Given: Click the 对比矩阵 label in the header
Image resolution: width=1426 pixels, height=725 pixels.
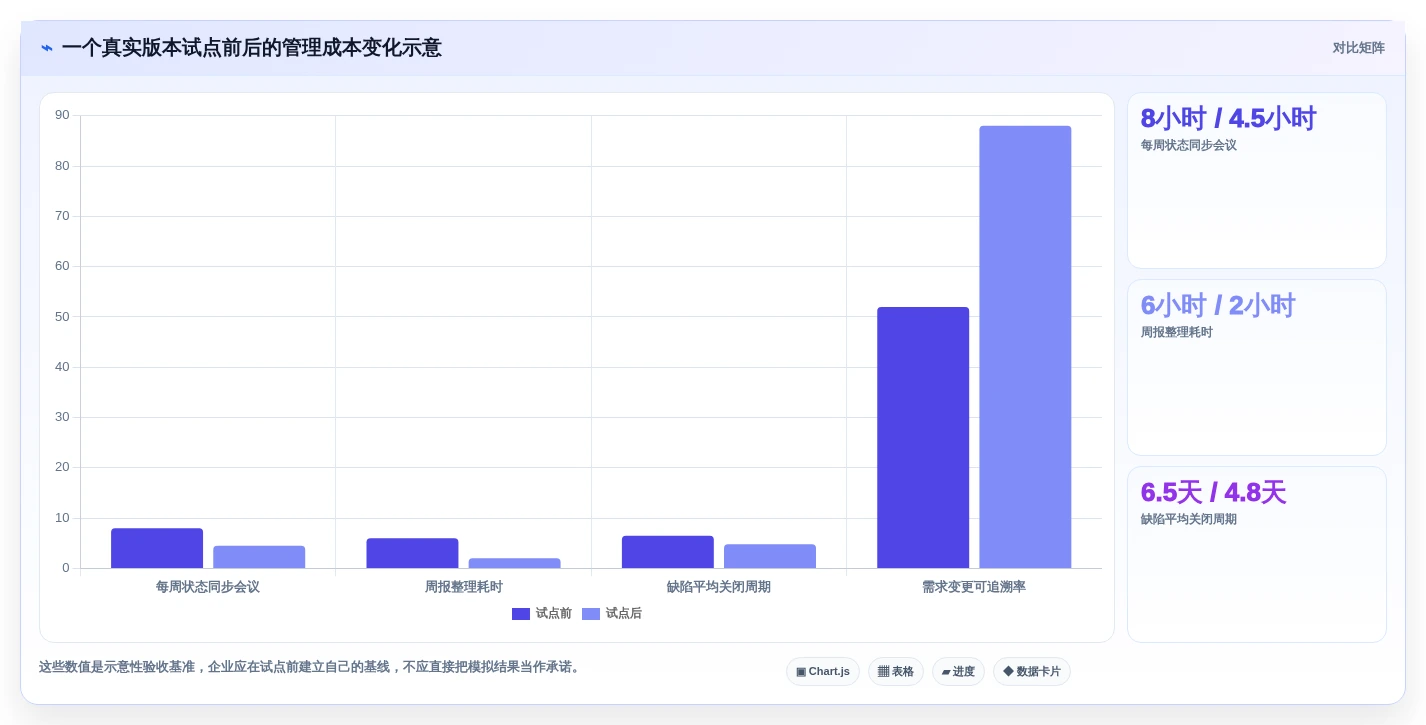Looking at the screenshot, I should (1358, 48).
